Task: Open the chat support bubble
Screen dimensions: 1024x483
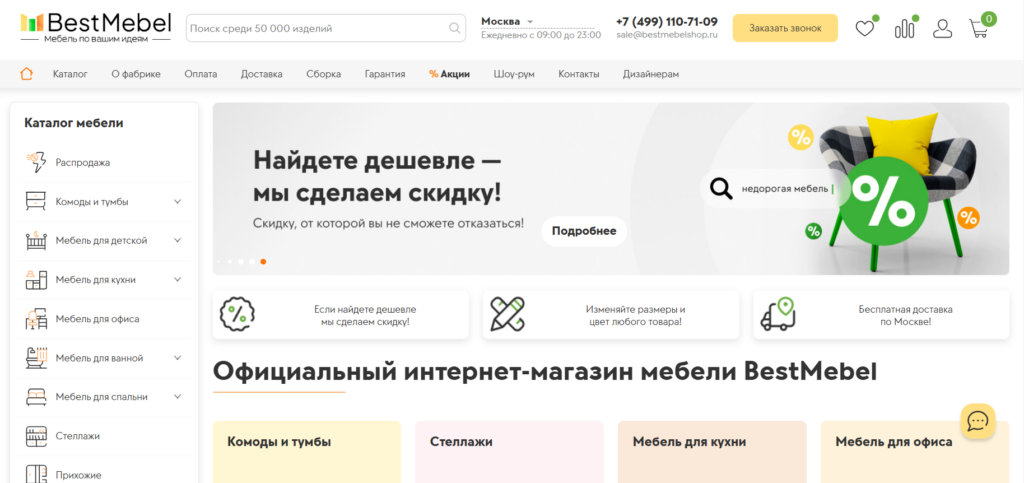Action: coord(978,421)
